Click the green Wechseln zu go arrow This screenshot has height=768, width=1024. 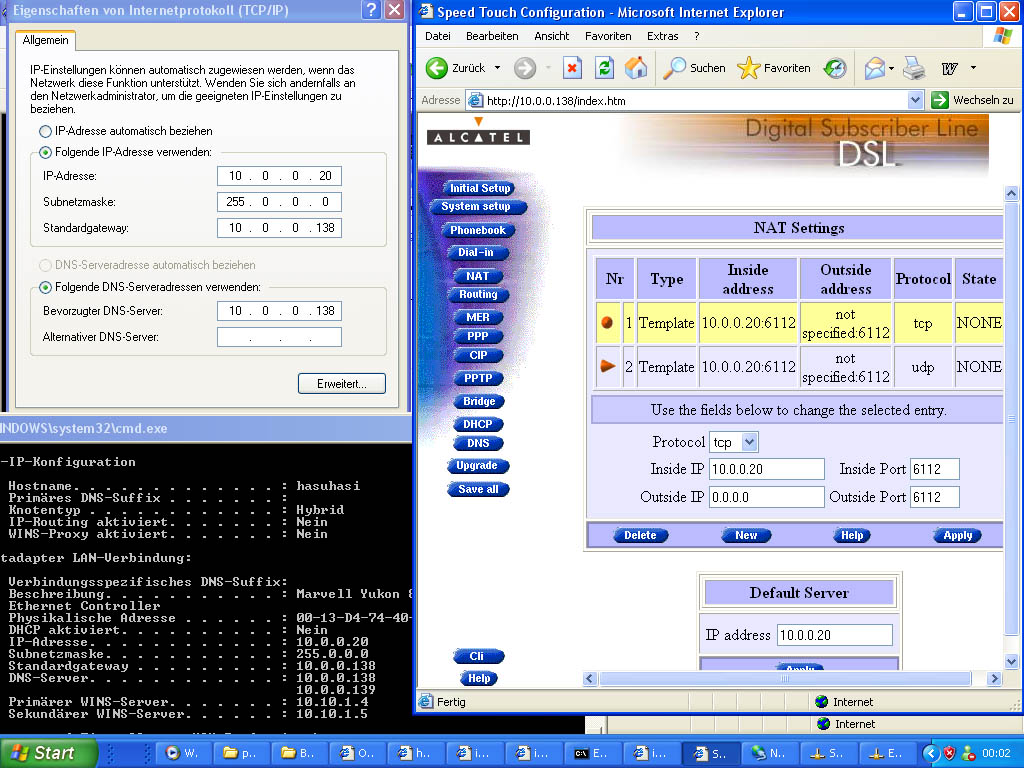pos(940,100)
